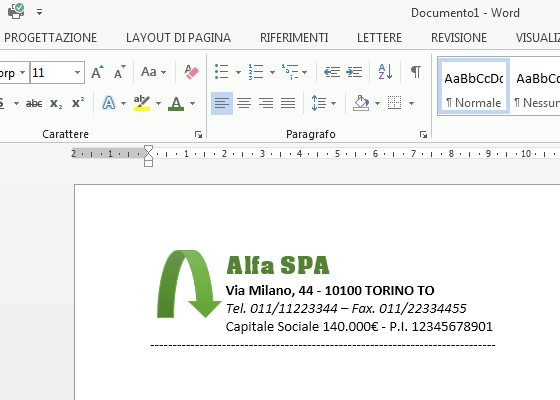Open the LAYOUT DI PAGINA tab

click(x=178, y=38)
